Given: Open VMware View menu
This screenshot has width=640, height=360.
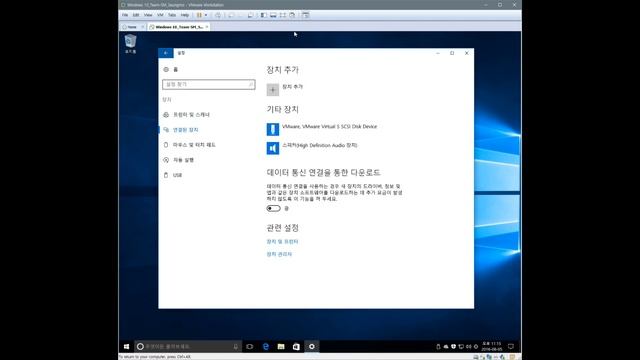Looking at the screenshot, I should coord(148,15).
